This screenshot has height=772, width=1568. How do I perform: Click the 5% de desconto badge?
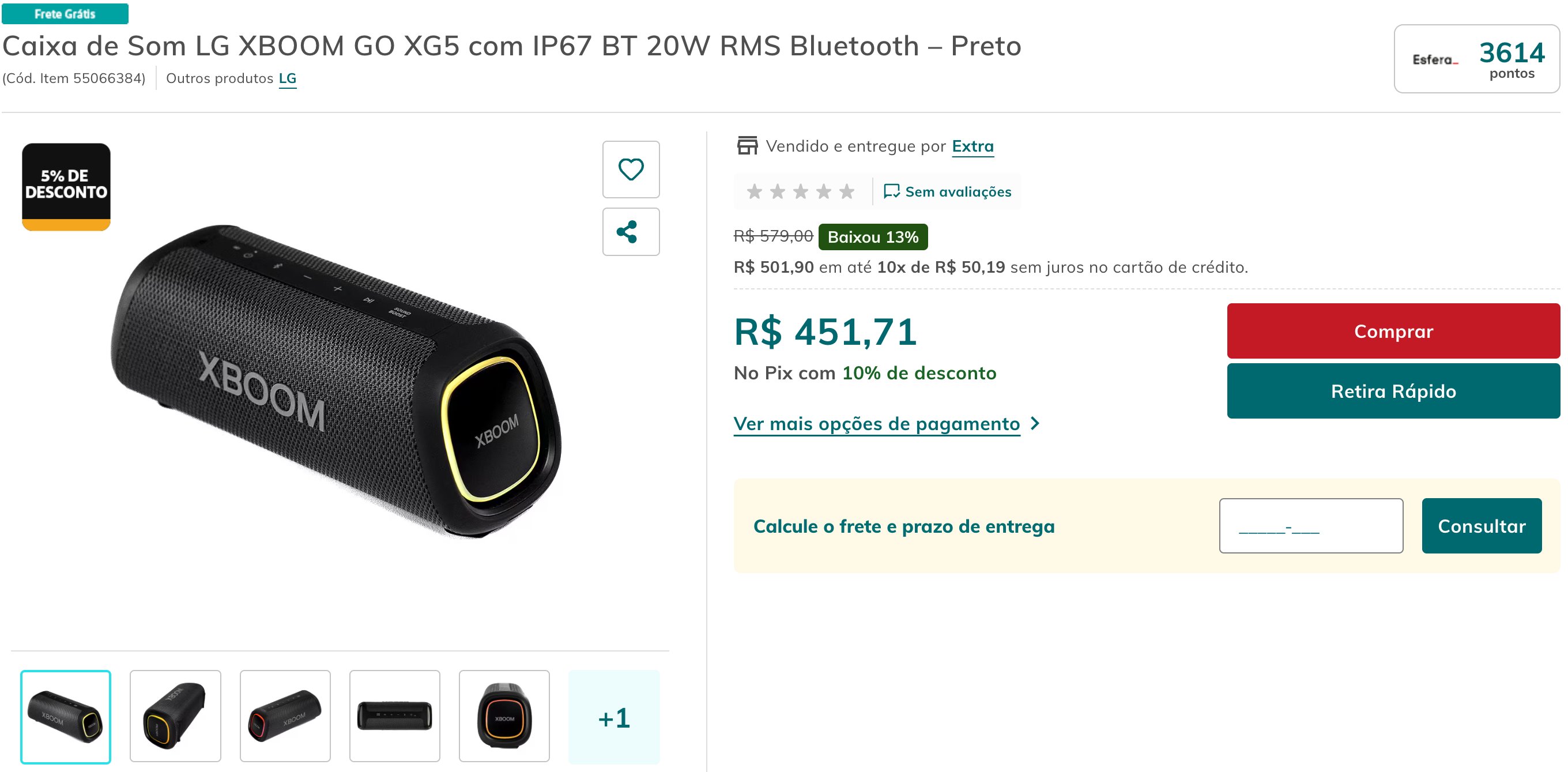pos(66,187)
